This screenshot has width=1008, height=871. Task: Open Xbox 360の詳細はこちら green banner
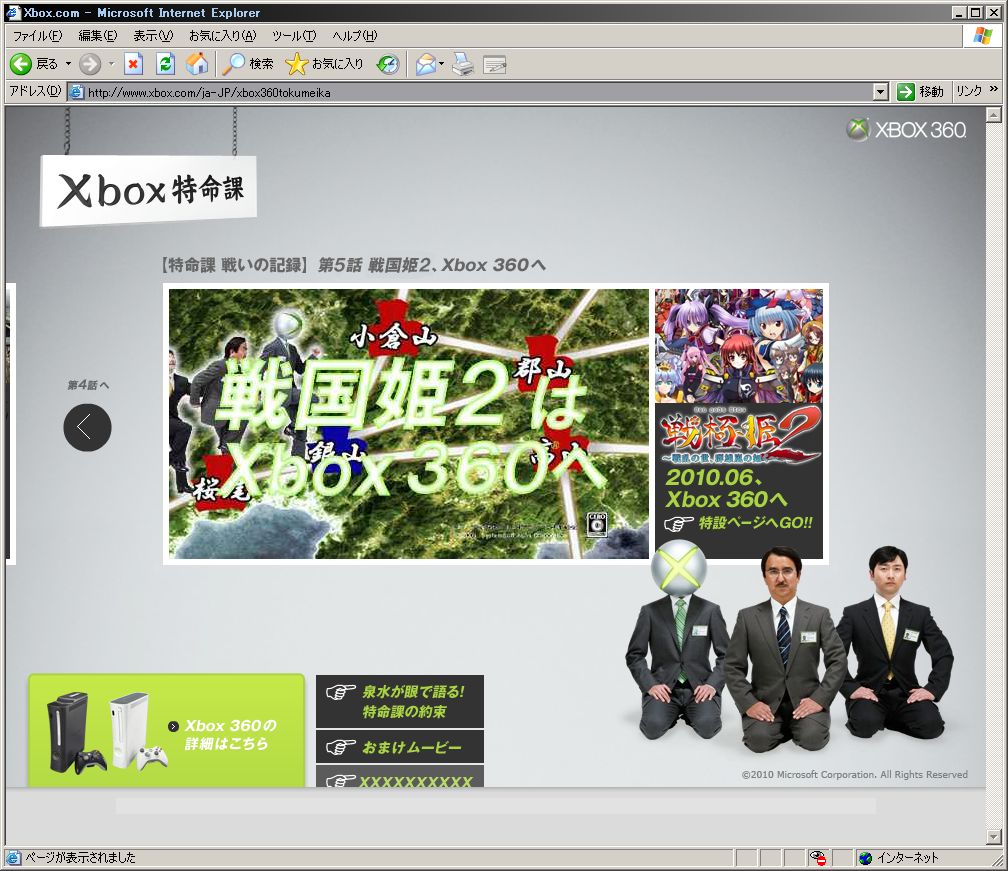point(166,730)
